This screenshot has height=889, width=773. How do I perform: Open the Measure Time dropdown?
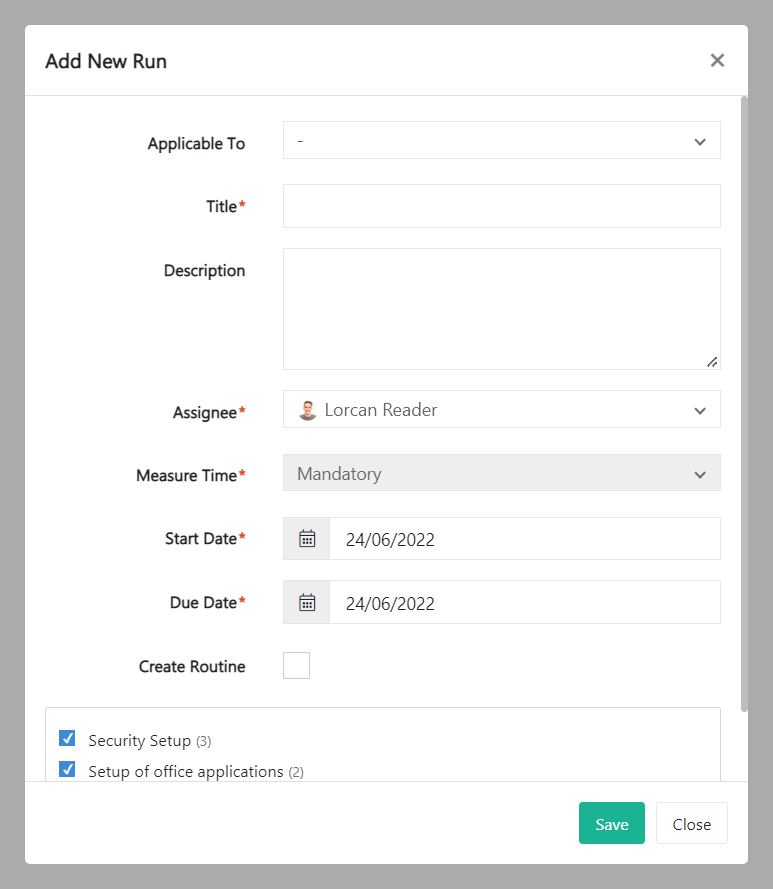point(501,474)
